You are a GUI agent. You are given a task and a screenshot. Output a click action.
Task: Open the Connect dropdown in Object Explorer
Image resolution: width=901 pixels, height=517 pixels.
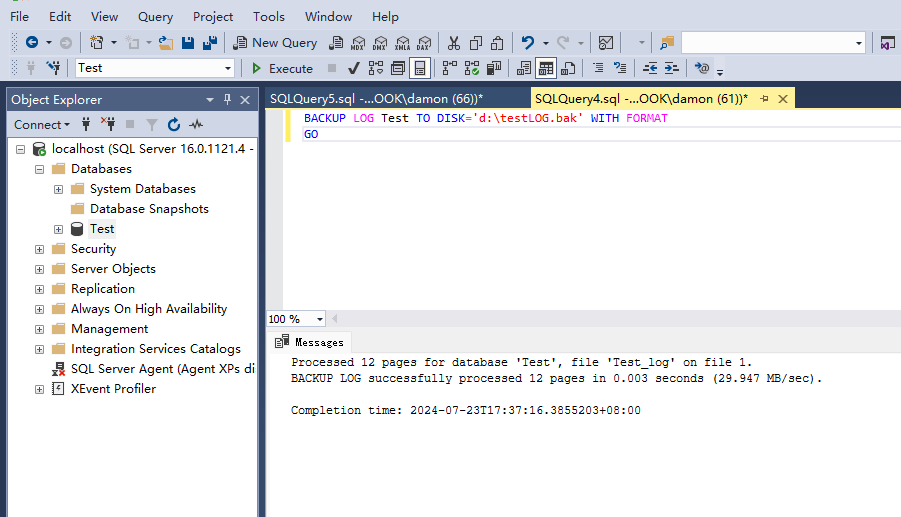[42, 124]
